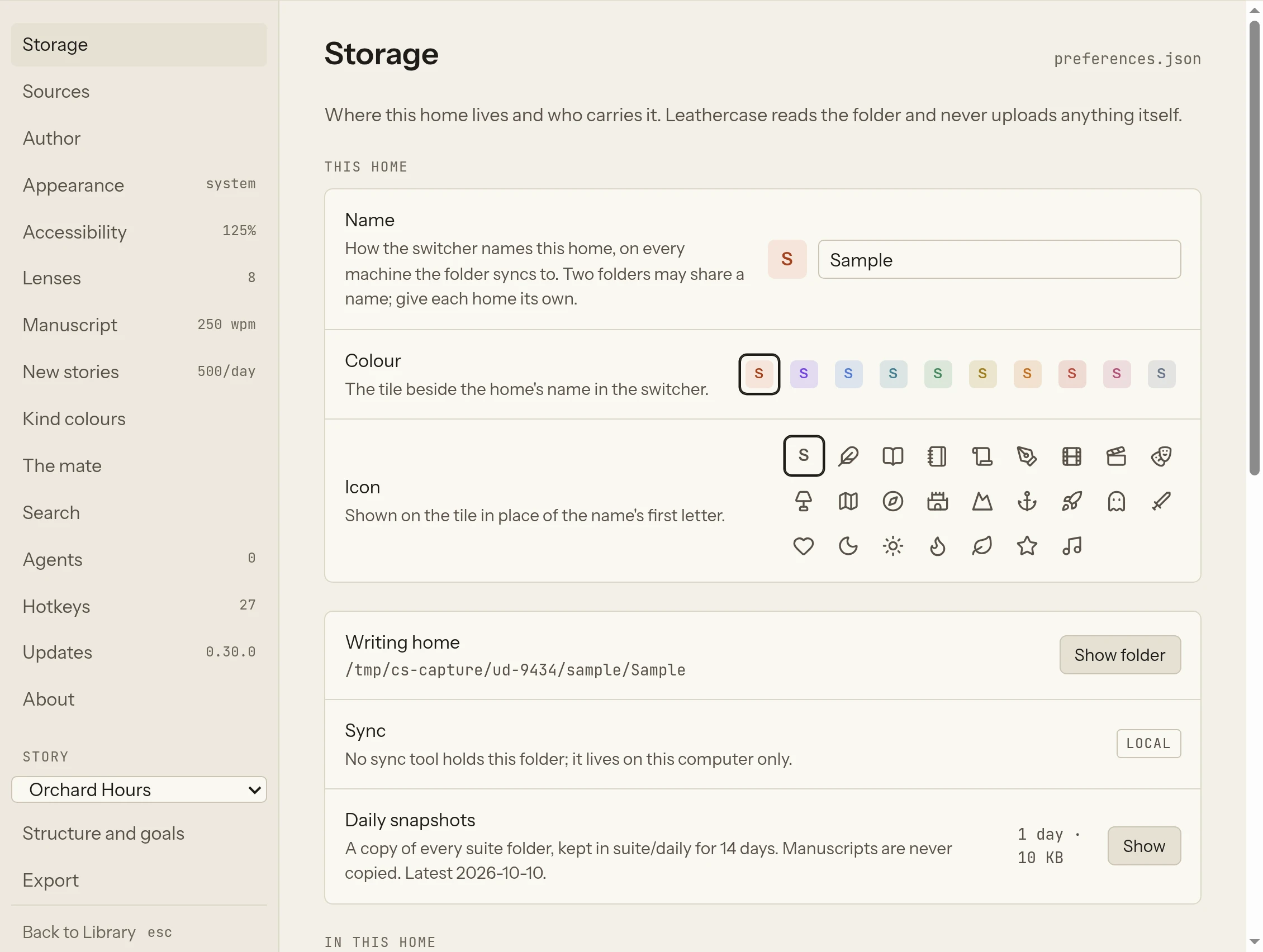Click Show button for daily snapshots
Screen dimensions: 1263x952
[x=1143, y=846]
